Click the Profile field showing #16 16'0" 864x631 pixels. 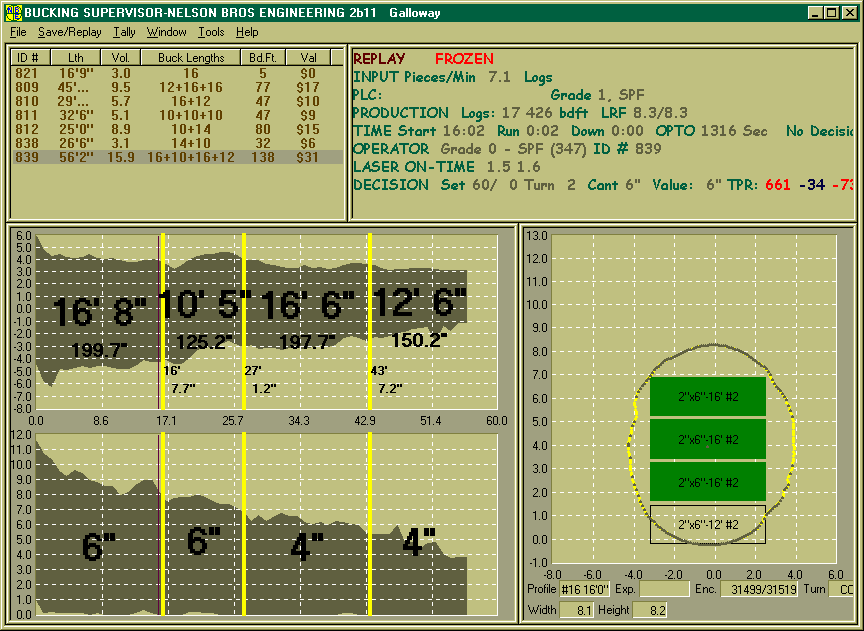pyautogui.click(x=583, y=590)
